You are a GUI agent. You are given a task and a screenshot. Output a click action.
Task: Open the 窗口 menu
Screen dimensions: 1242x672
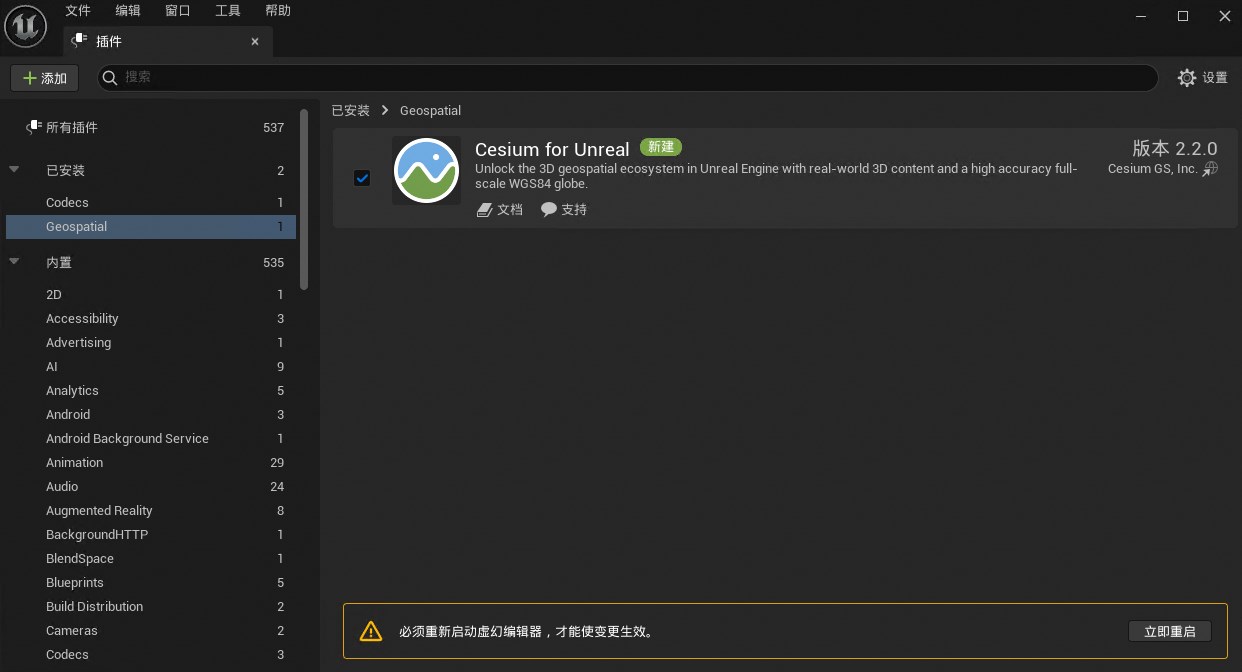pos(178,11)
